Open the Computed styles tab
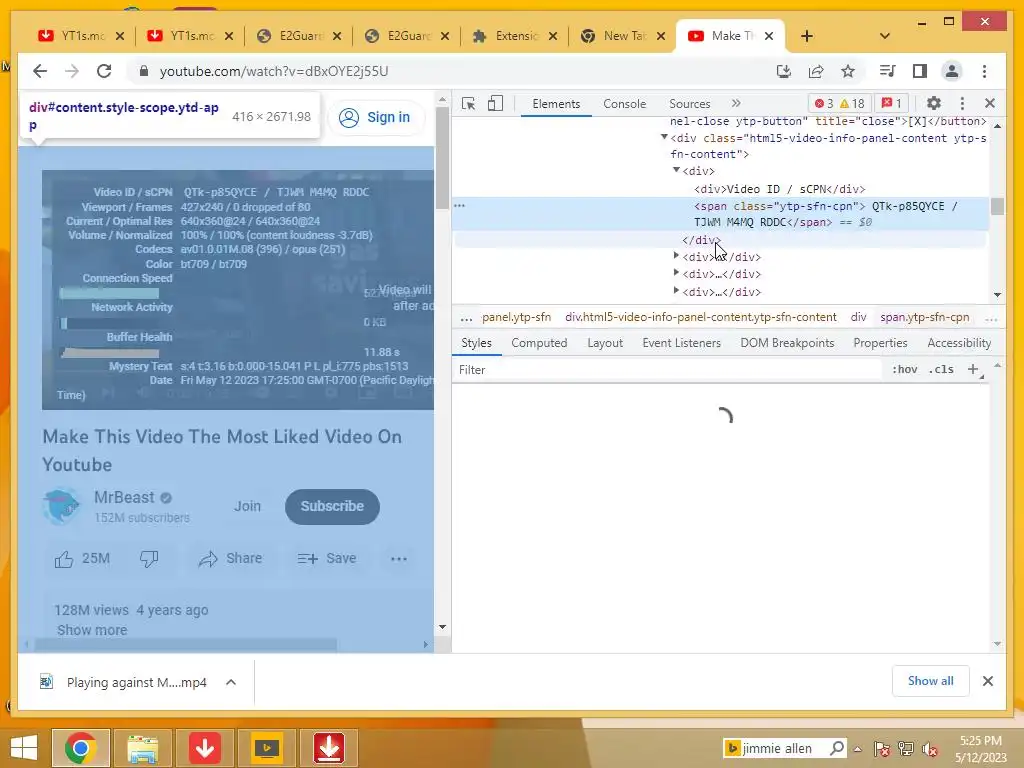The width and height of the screenshot is (1024, 768). (x=539, y=343)
